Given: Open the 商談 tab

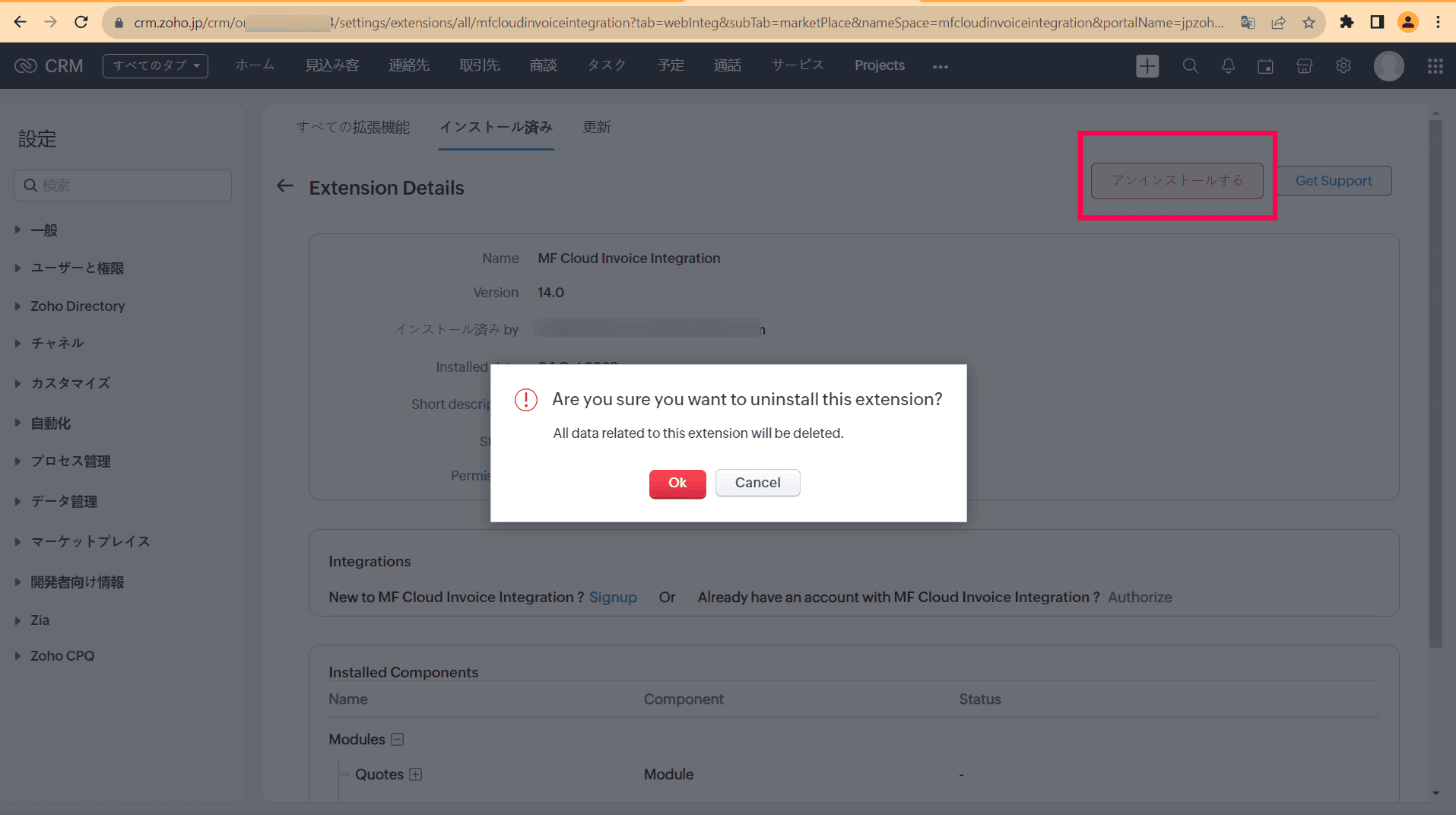Looking at the screenshot, I should pyautogui.click(x=544, y=65).
